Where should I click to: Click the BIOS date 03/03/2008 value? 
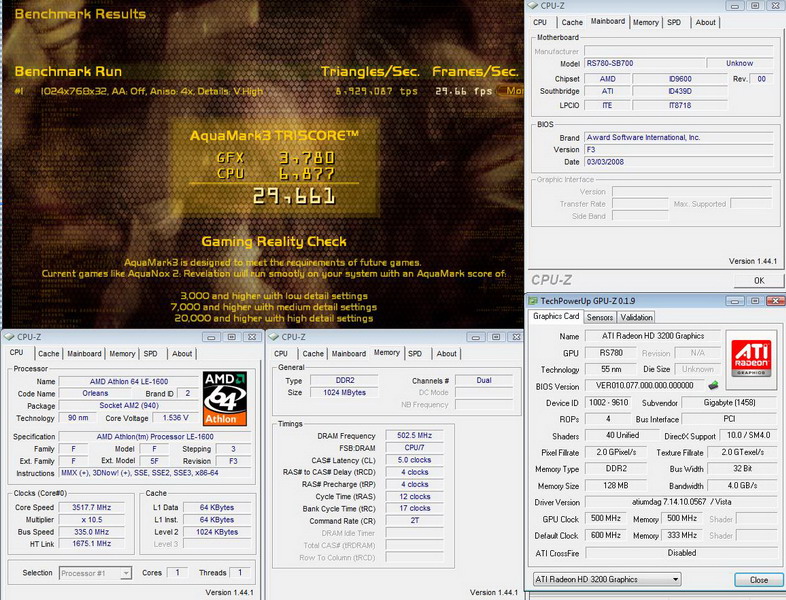pyautogui.click(x=606, y=162)
